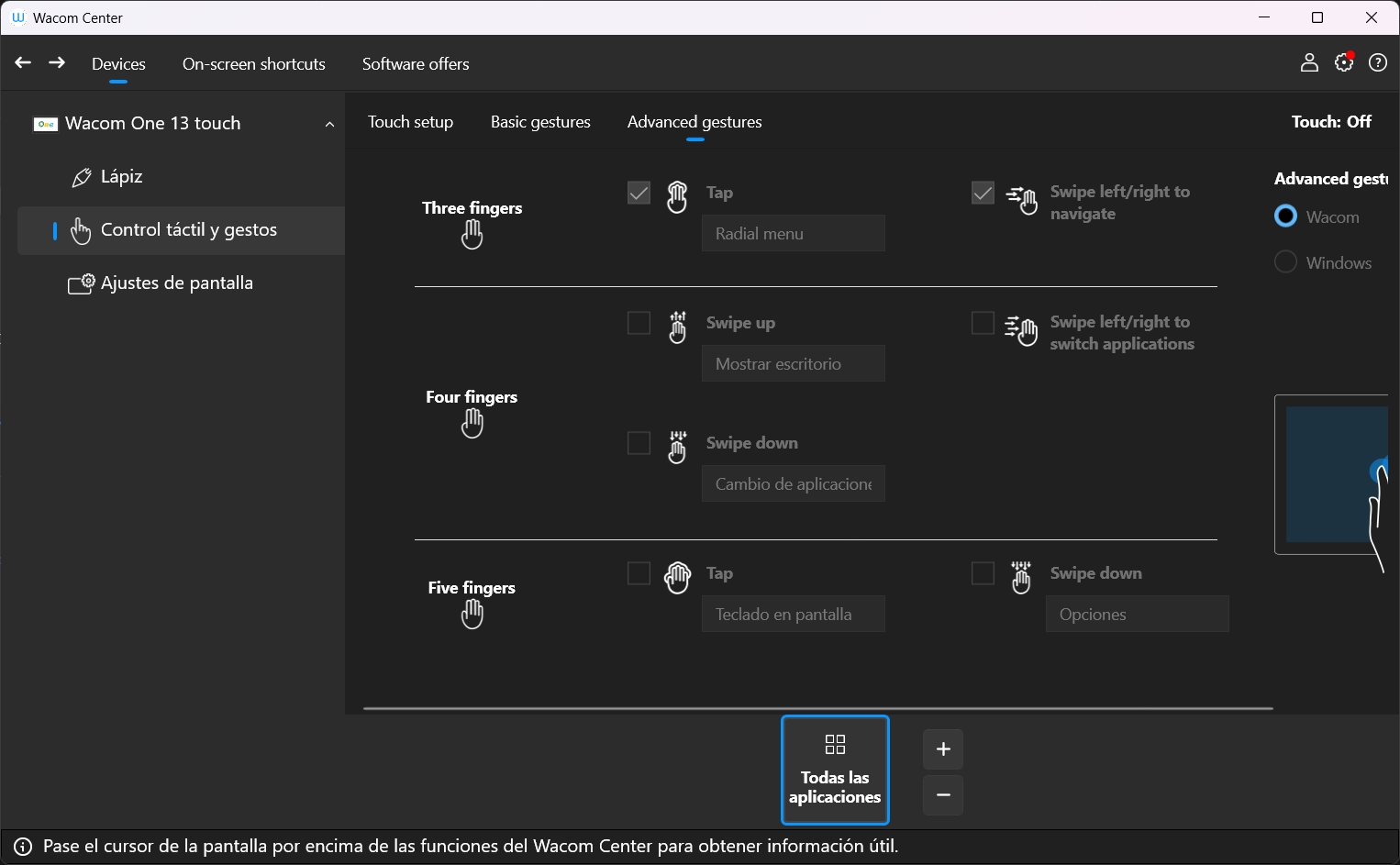The width and height of the screenshot is (1400, 865).
Task: Enable the four-finger Swipe down checkbox
Action: [x=639, y=443]
